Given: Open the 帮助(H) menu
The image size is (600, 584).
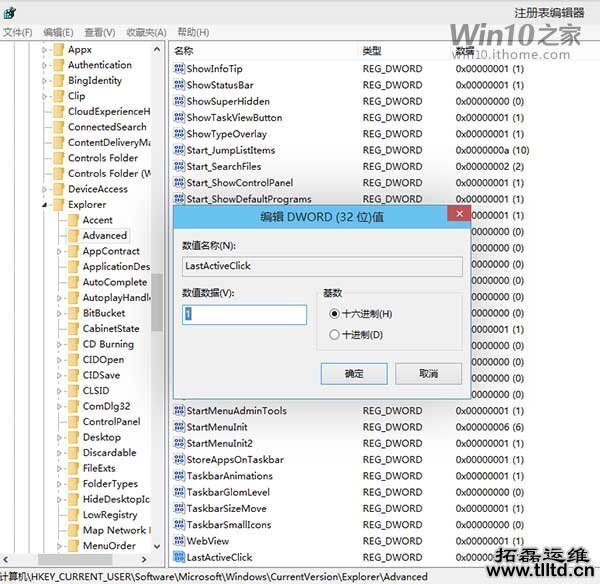Looking at the screenshot, I should [x=193, y=33].
